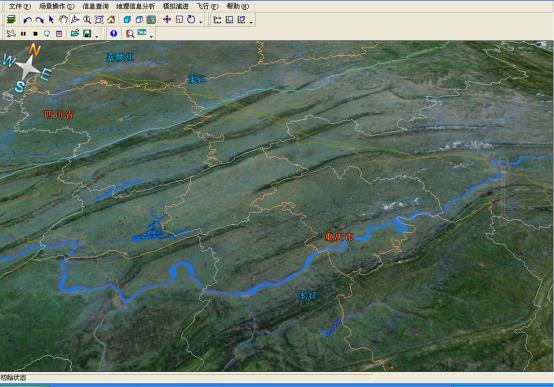This screenshot has width=554, height=387.
Task: Choose the magnifier zoom tool
Action: click(87, 20)
